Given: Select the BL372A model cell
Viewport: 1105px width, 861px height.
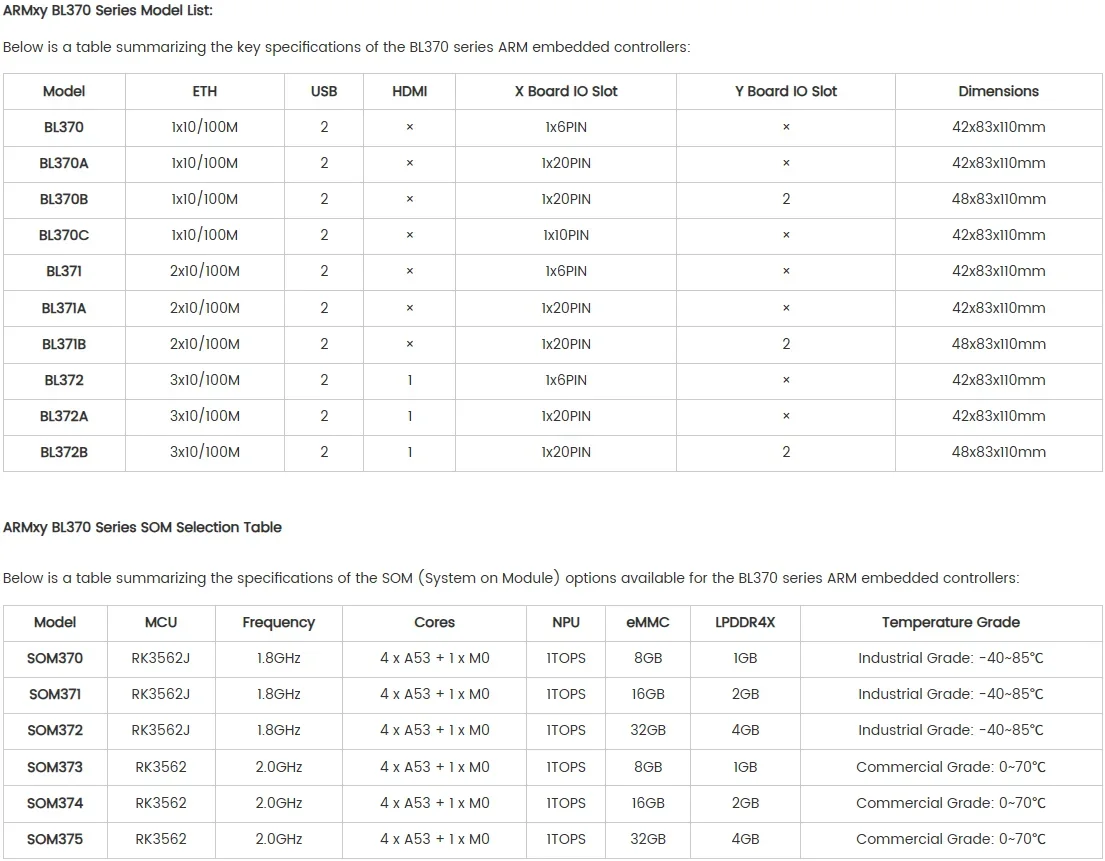Looking at the screenshot, I should tap(63, 416).
